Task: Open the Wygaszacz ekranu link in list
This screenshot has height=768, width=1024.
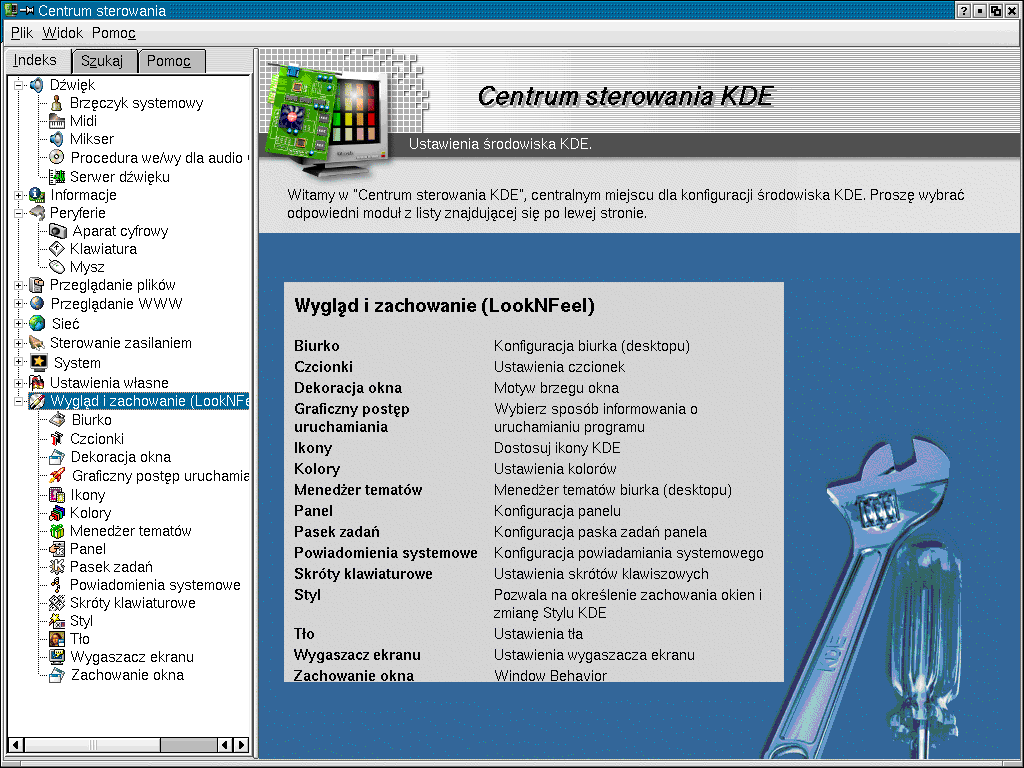Action: click(x=357, y=655)
